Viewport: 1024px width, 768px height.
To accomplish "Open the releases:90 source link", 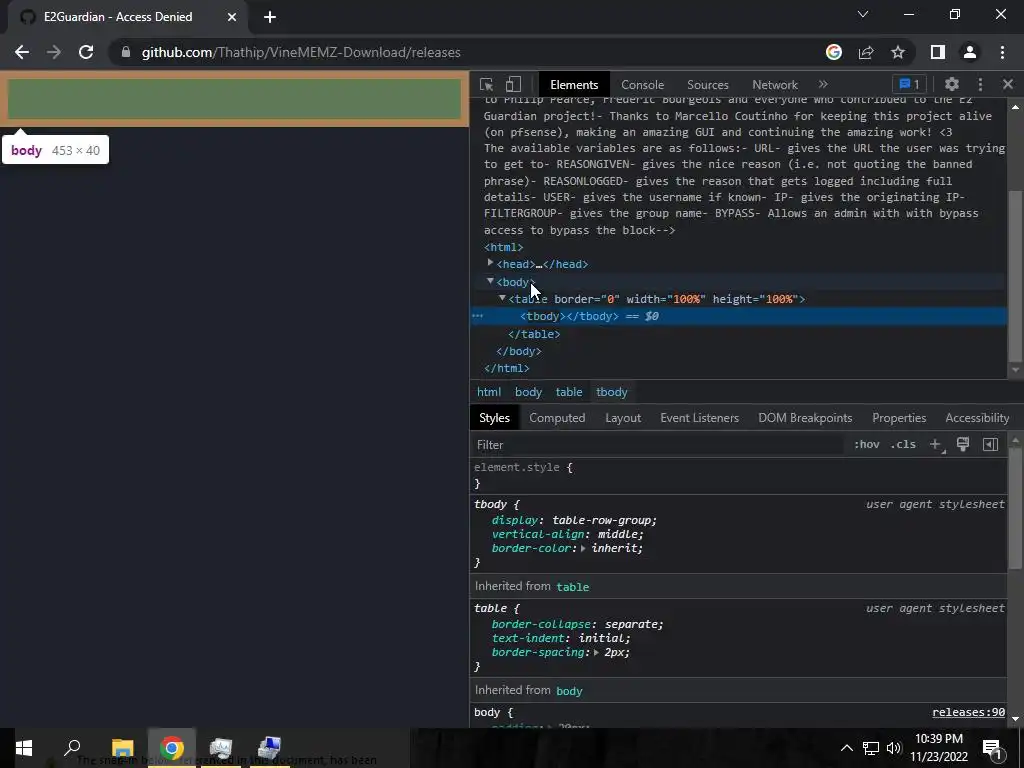I will 968,712.
